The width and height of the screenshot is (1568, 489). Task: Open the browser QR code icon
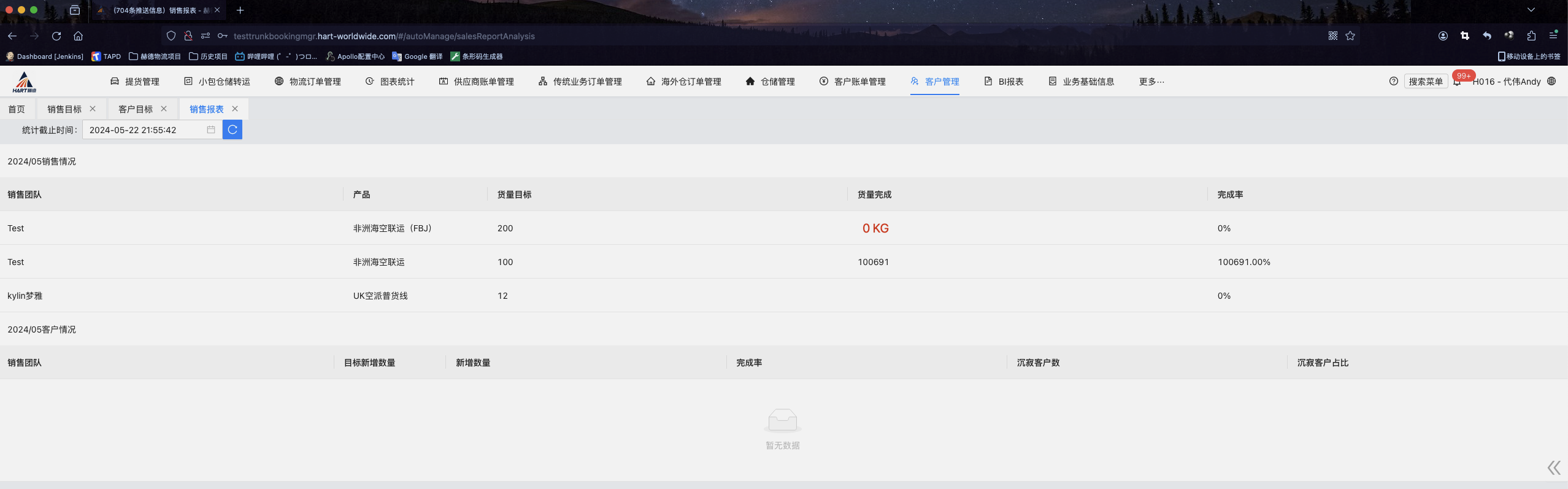tap(1332, 36)
